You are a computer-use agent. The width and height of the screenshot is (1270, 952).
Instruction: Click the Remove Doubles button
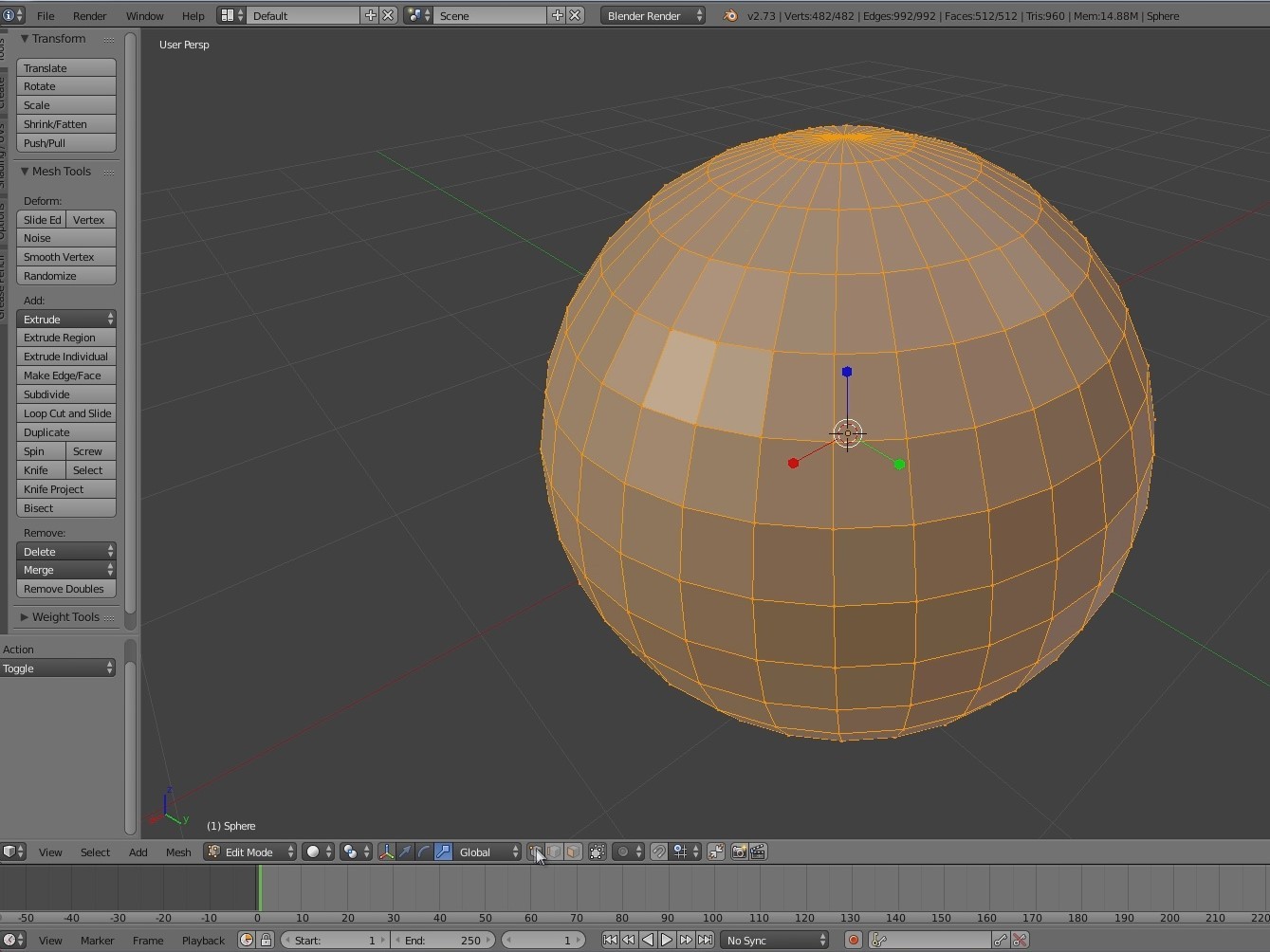(66, 589)
